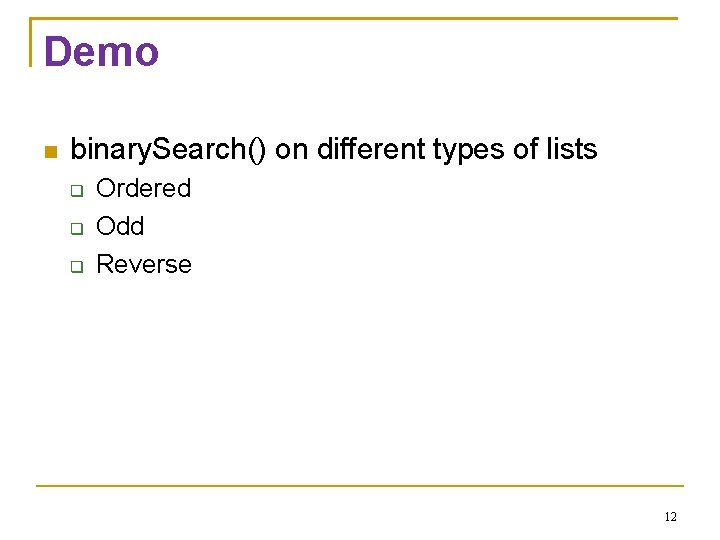
Task: Click the word of before lists
Action: (x=525, y=149)
